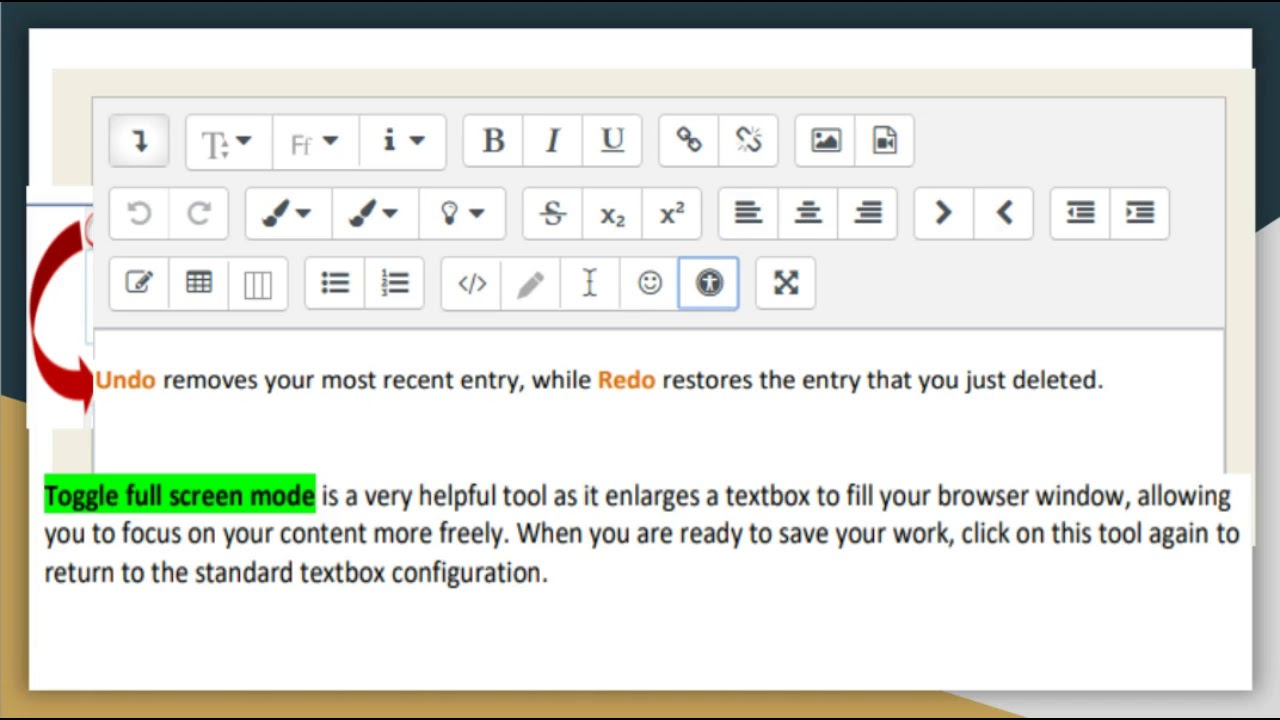The image size is (1280, 720).
Task: Set right-to-left text direction arrow
Action: [1004, 213]
